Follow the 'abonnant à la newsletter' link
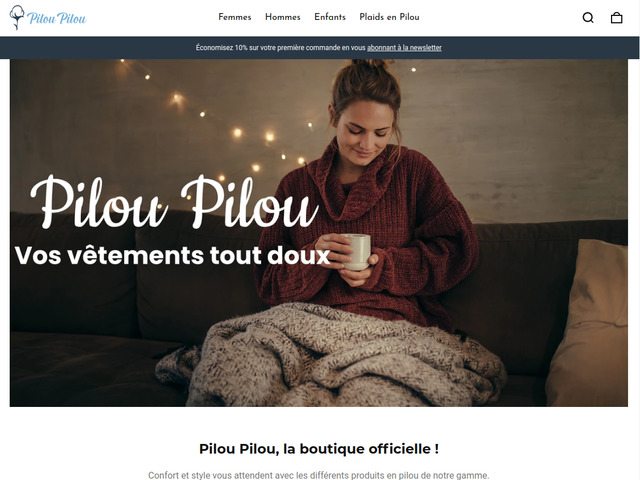640x480 pixels. pyautogui.click(x=404, y=48)
